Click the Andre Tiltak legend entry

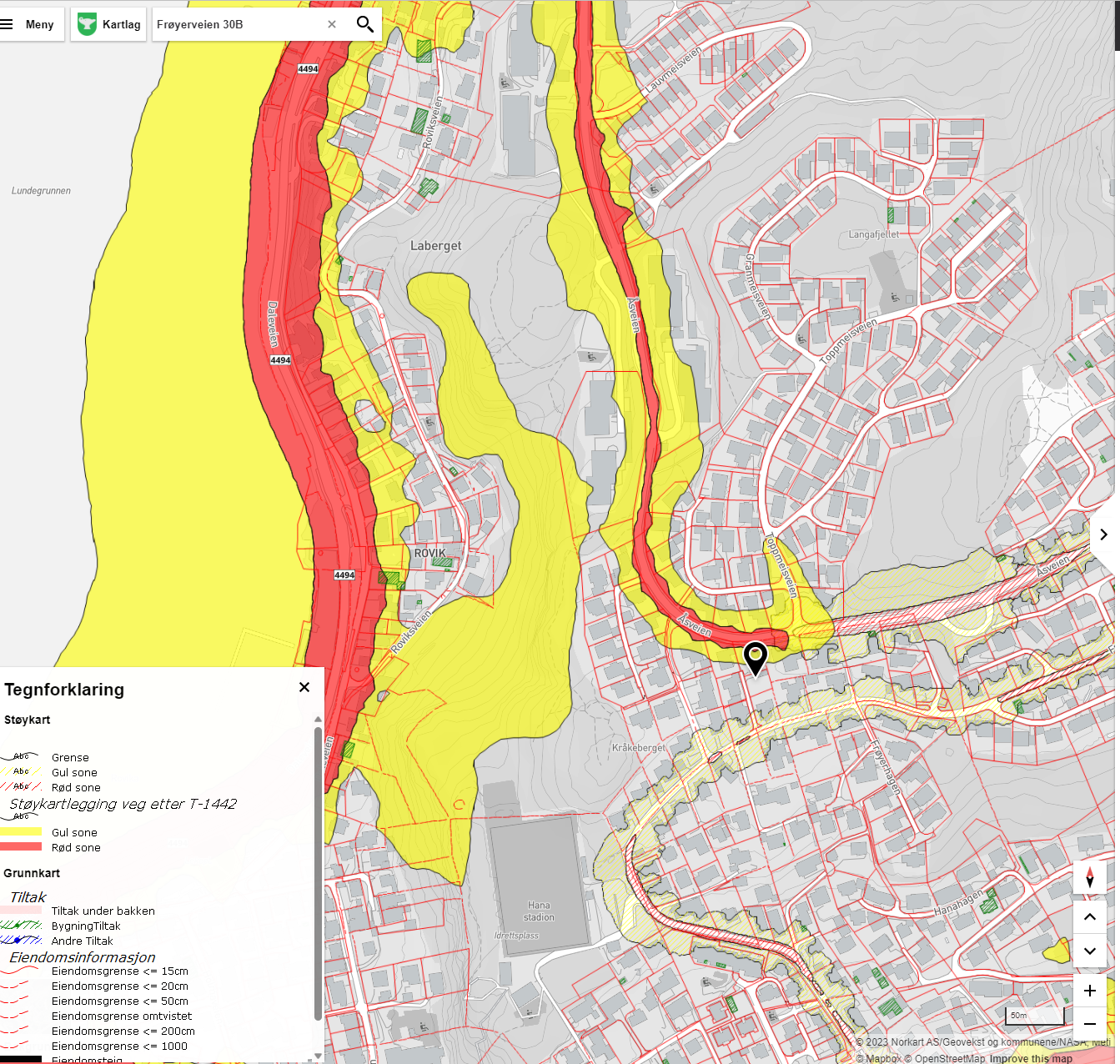coord(83,941)
